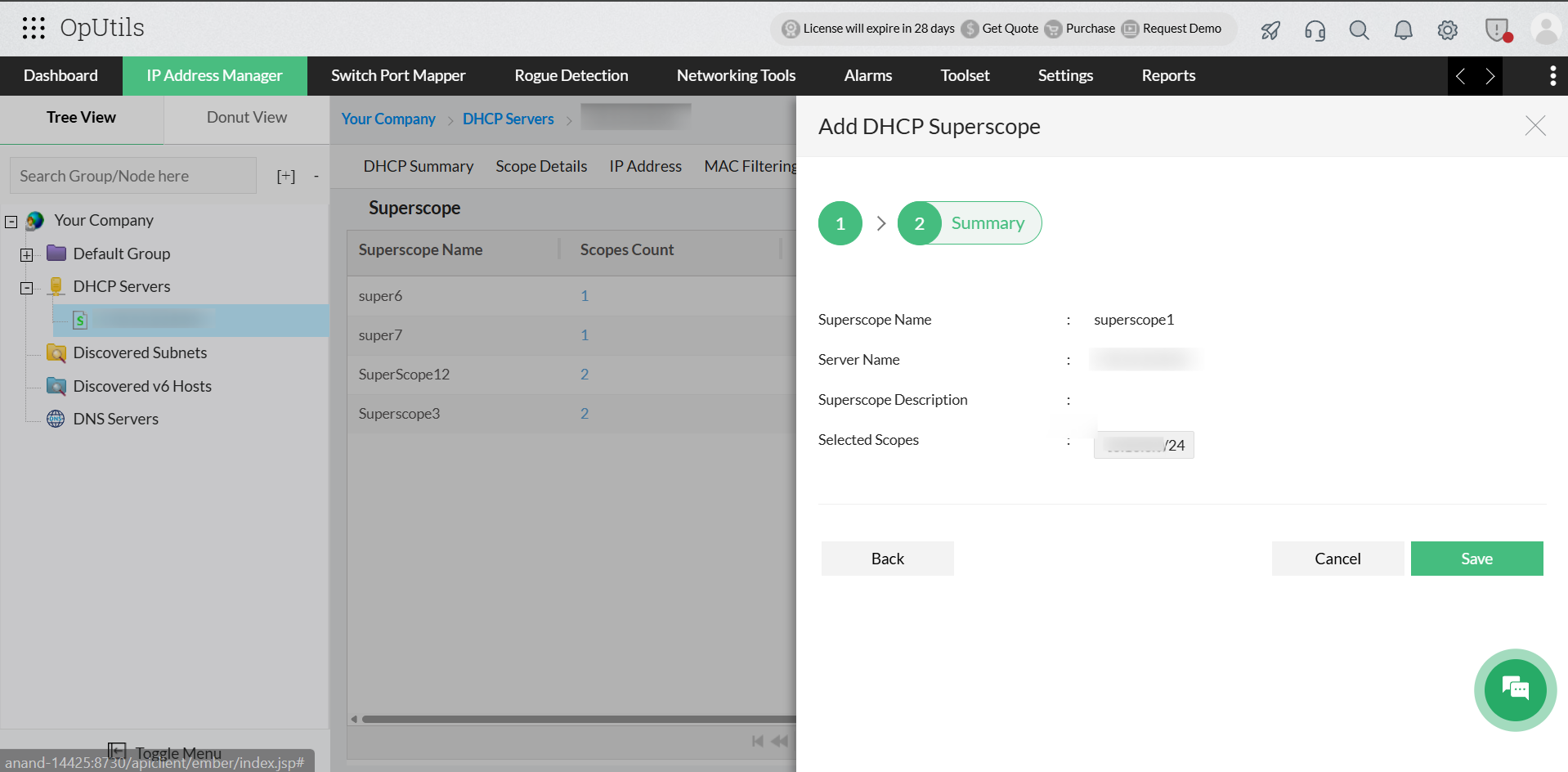Open settings using the gear icon

point(1447,30)
